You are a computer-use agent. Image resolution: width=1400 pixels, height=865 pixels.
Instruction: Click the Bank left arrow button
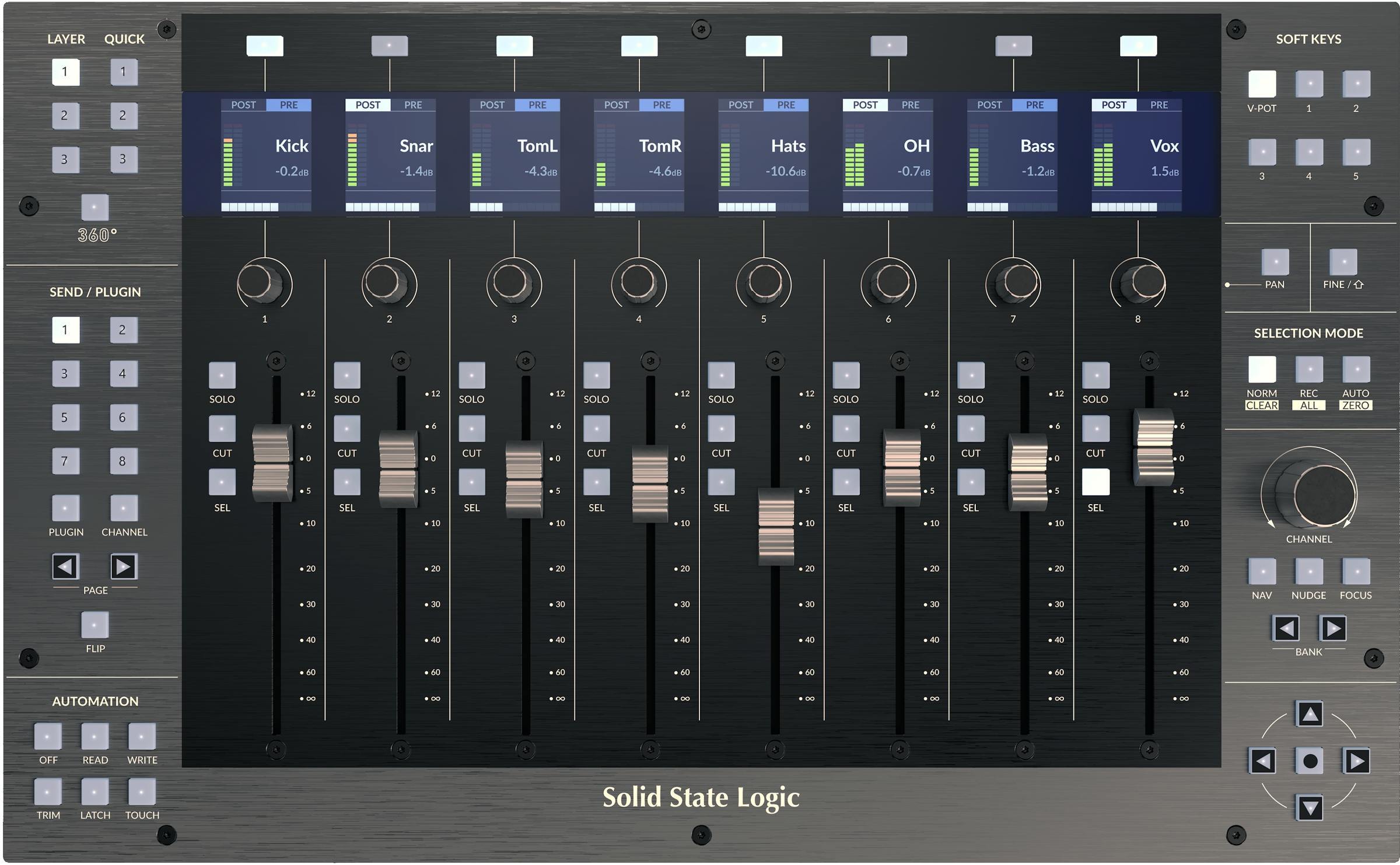(1286, 629)
